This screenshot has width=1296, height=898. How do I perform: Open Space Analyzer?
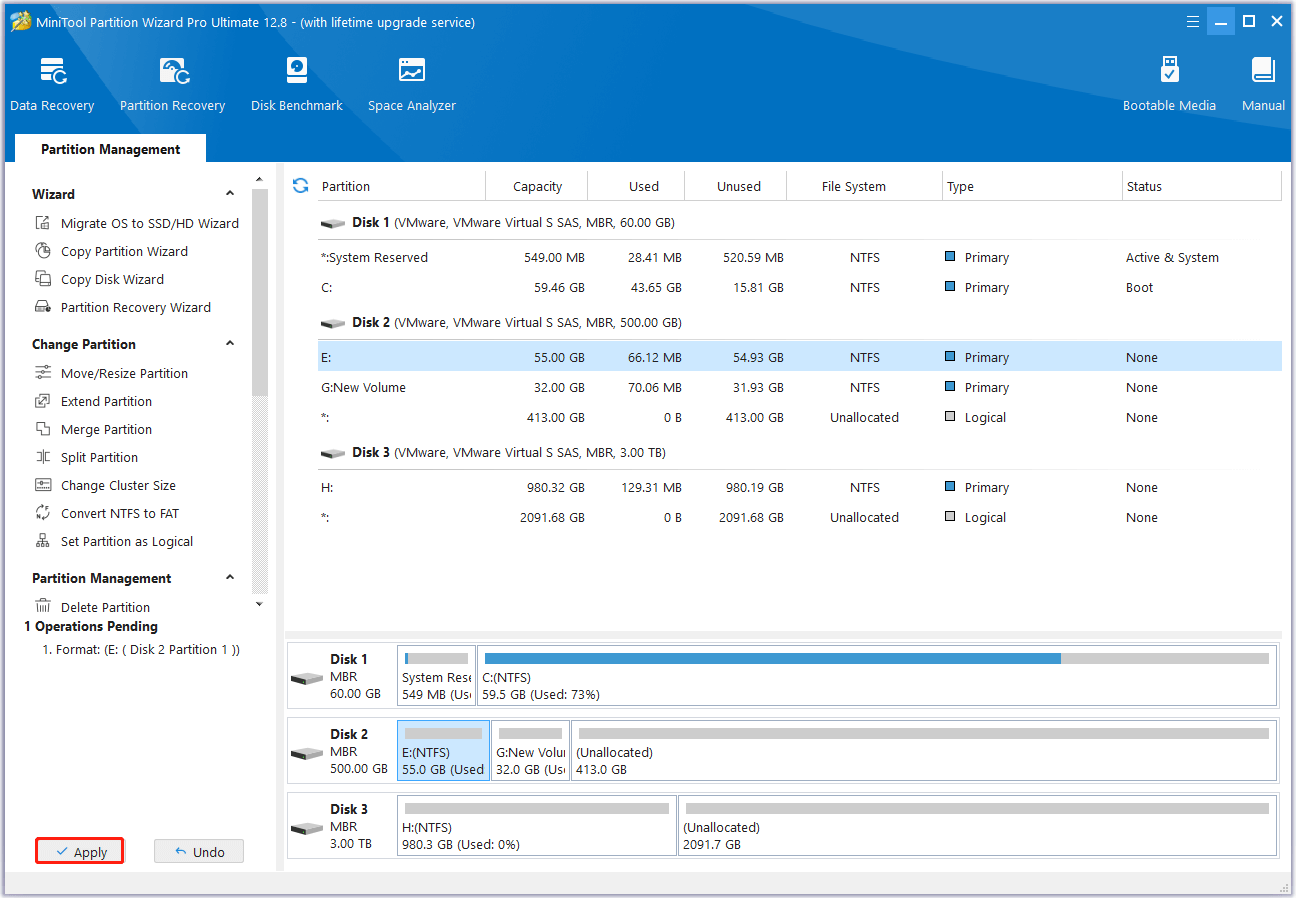412,84
